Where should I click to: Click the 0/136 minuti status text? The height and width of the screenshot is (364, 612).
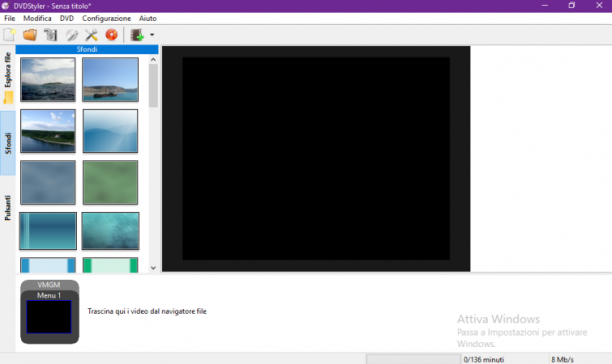[484, 360]
